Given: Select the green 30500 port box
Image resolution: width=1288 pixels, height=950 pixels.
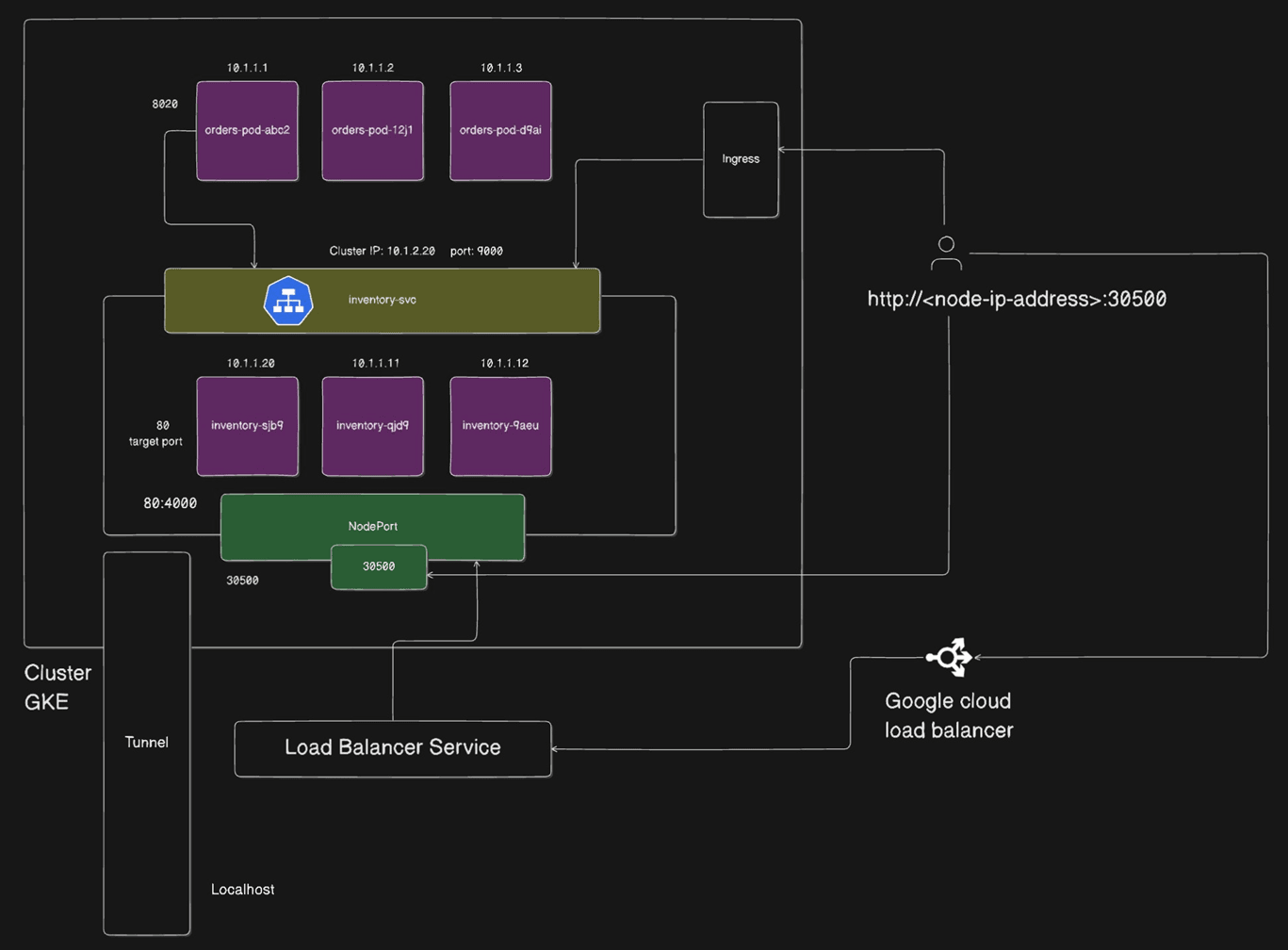Looking at the screenshot, I should point(379,567).
